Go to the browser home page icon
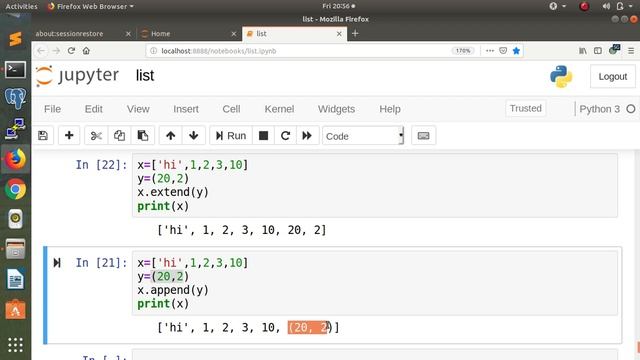Image resolution: width=640 pixels, height=360 pixels. coord(86,51)
